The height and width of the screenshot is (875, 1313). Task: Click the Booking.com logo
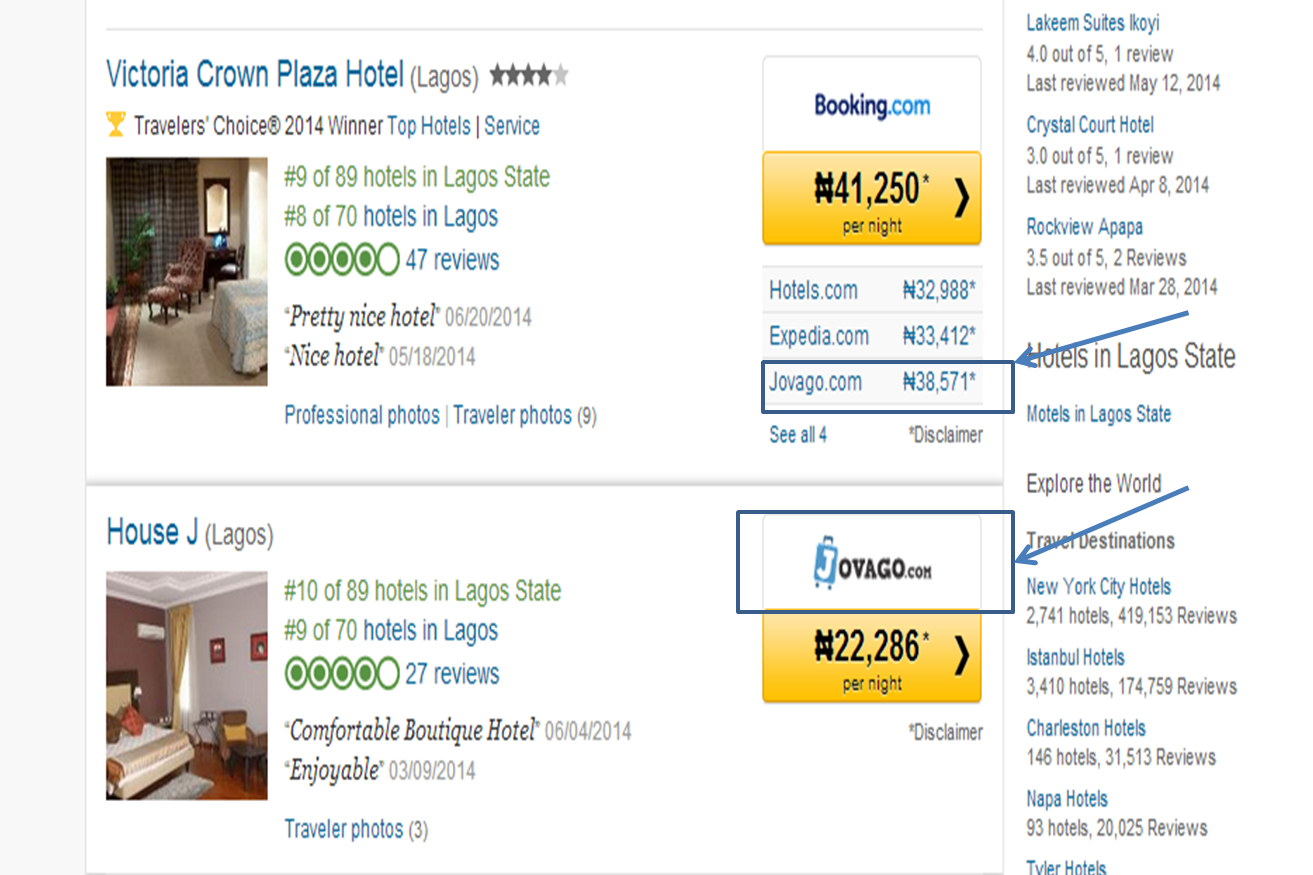coord(871,105)
